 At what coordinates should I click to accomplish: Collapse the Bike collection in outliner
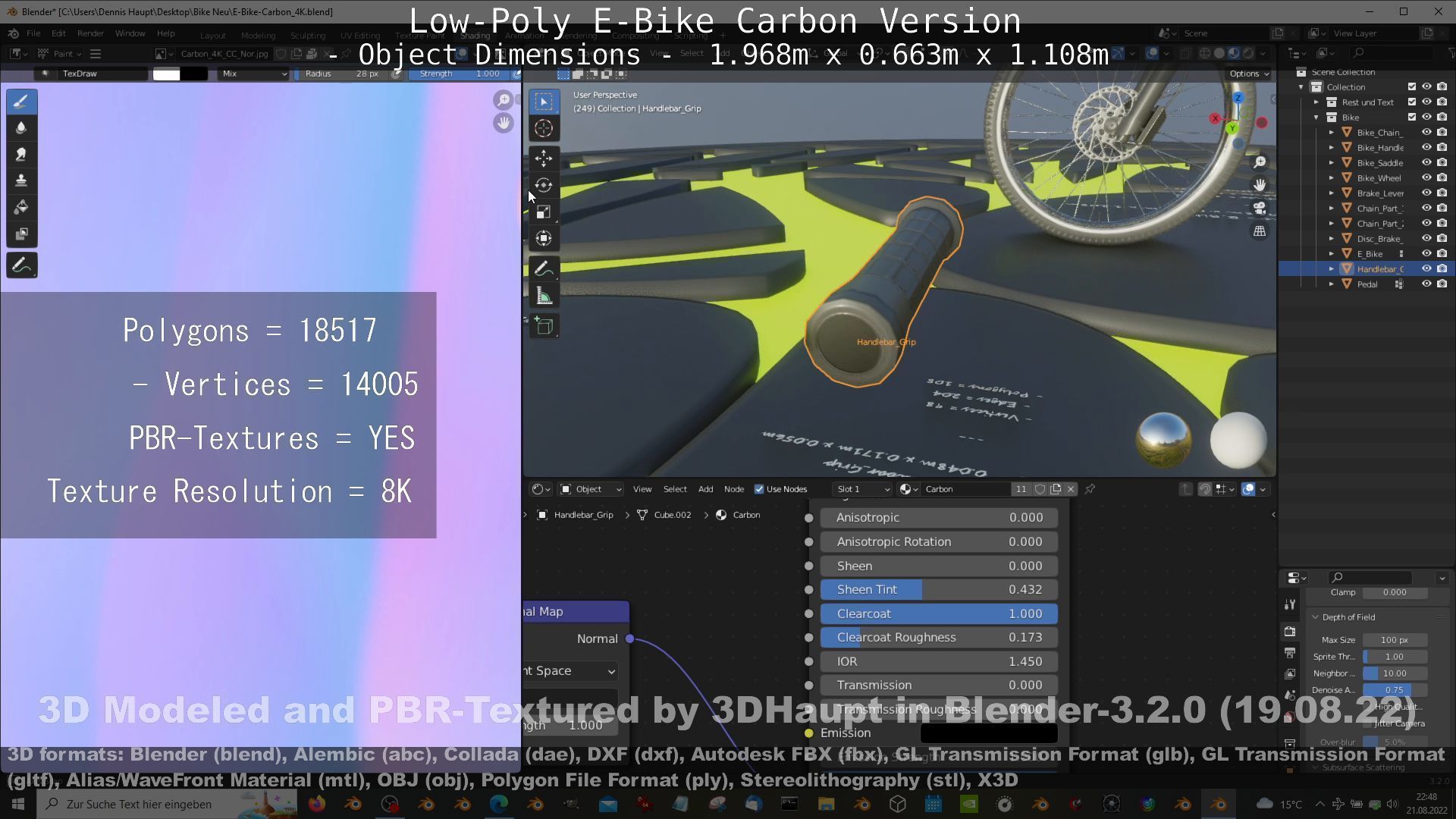point(1316,118)
